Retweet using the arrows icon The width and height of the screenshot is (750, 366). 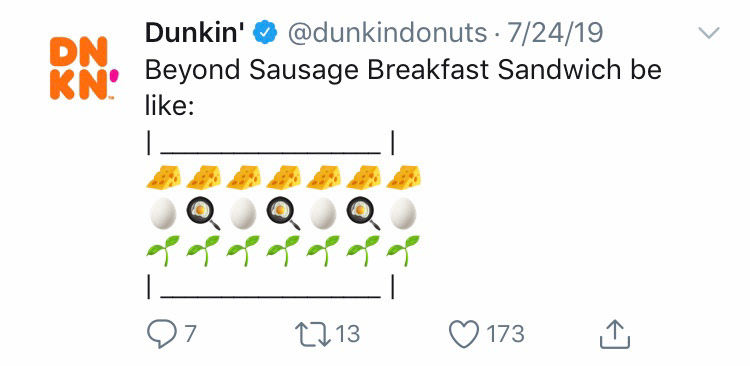coord(313,333)
